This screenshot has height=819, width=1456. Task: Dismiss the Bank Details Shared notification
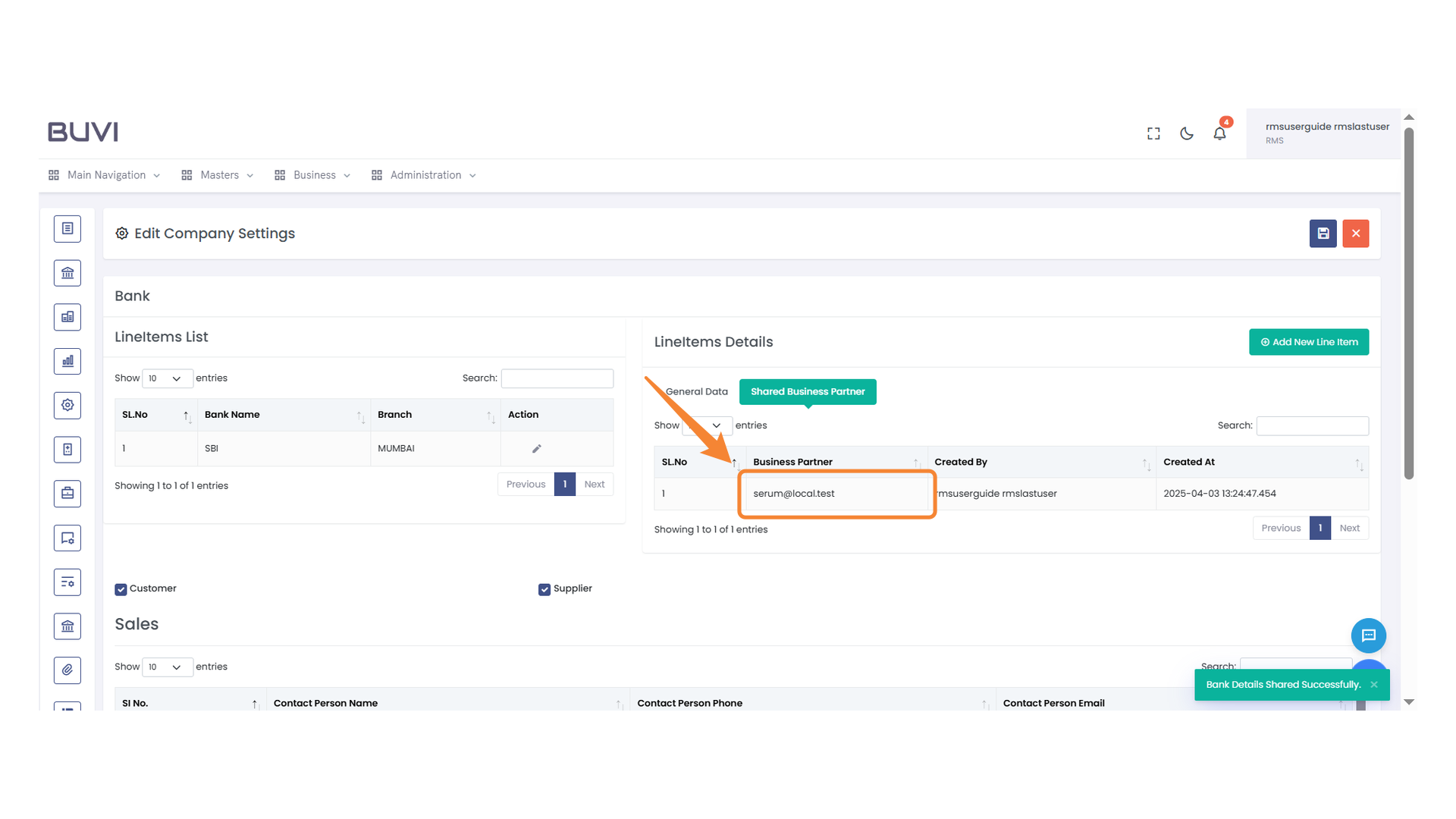pyautogui.click(x=1373, y=685)
